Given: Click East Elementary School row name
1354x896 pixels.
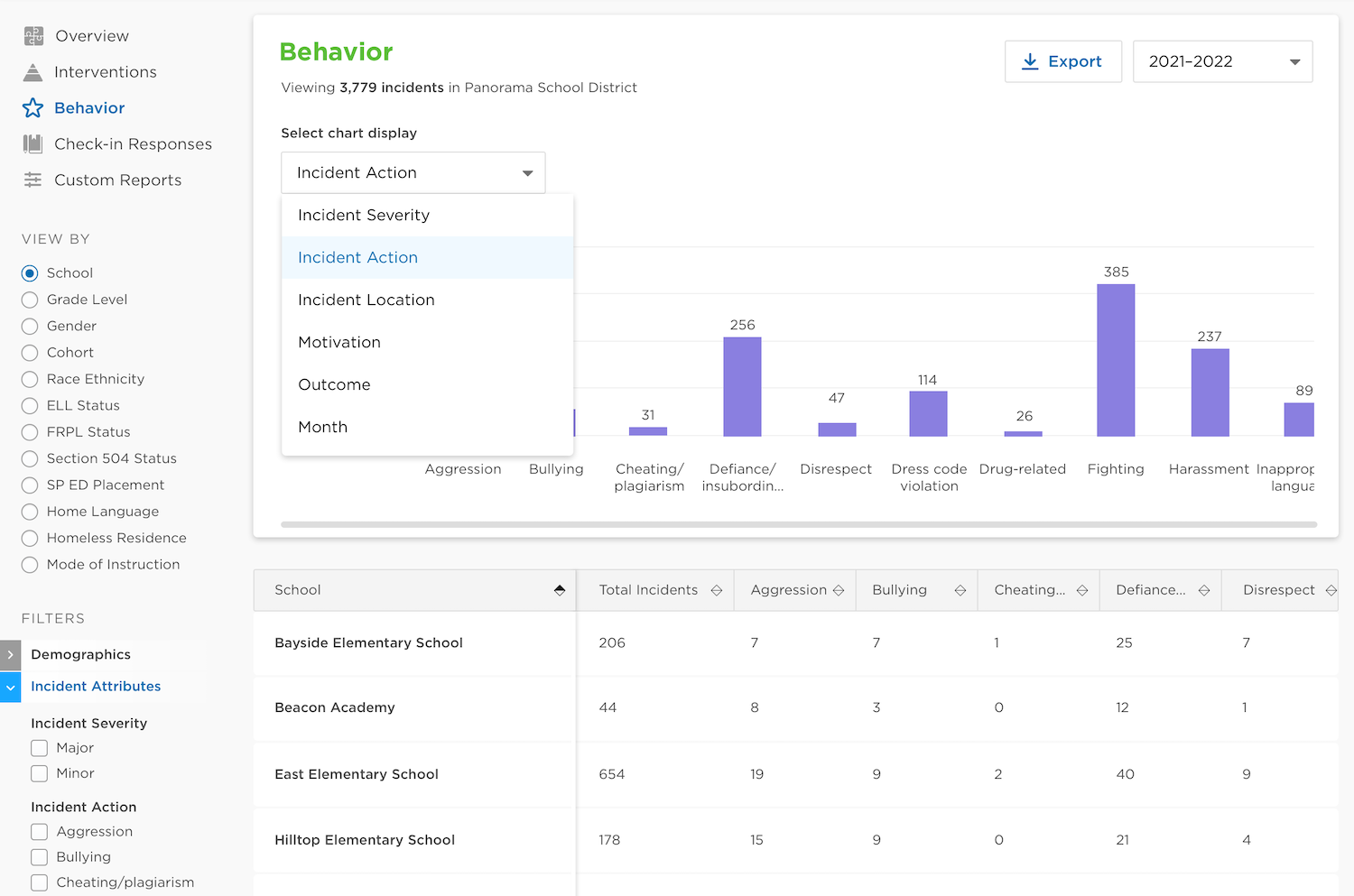Looking at the screenshot, I should pos(357,774).
